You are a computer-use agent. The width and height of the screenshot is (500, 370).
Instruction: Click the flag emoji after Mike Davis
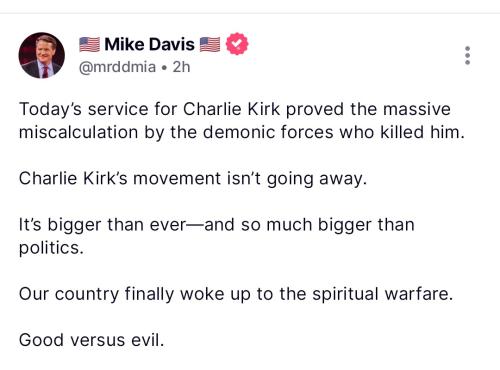pyautogui.click(x=210, y=44)
